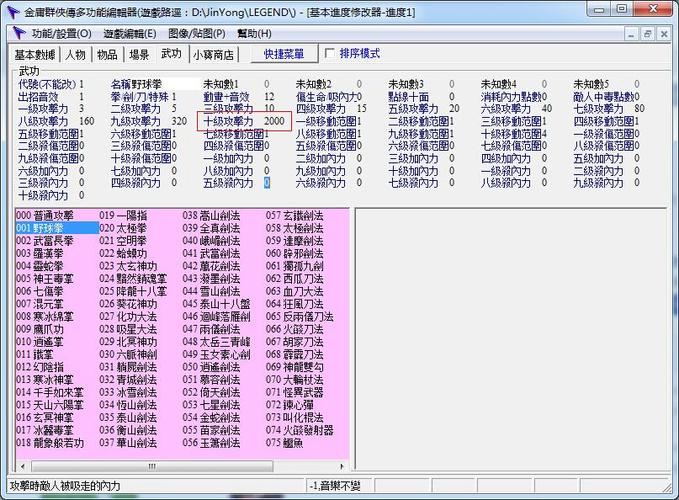Select 037 華山劍法 in the list

(x=128, y=443)
